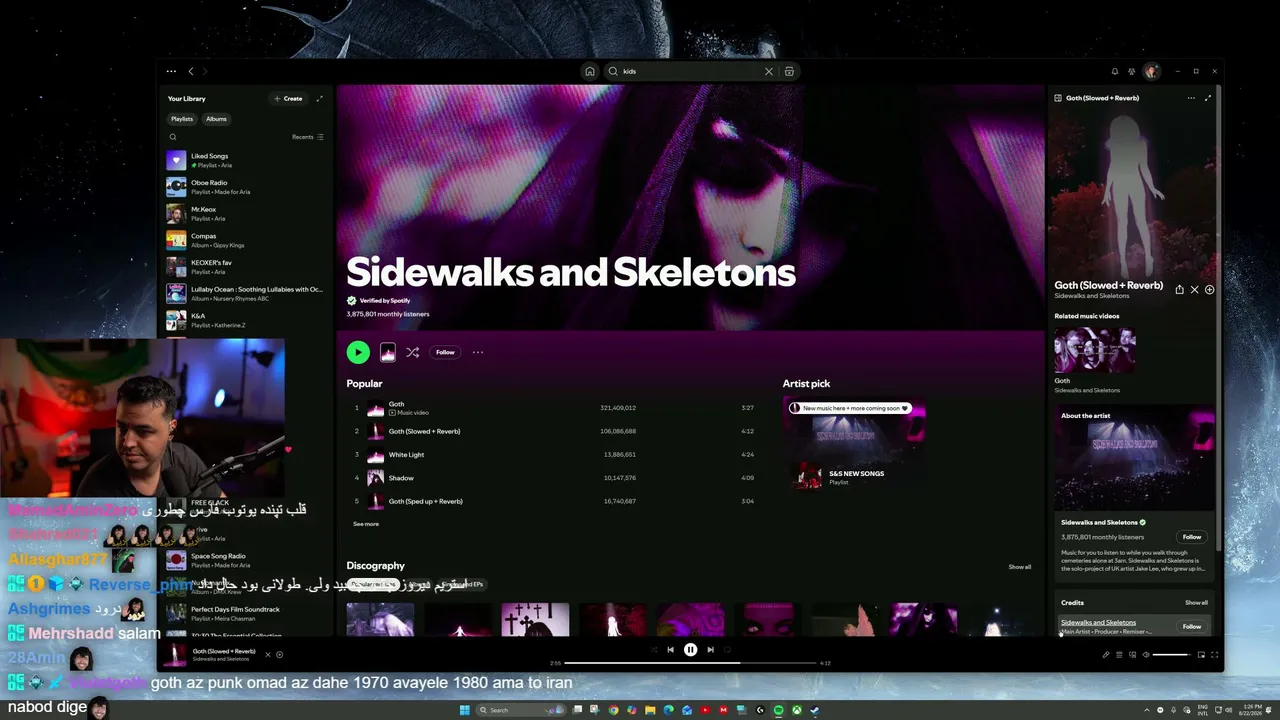Viewport: 1280px width, 720px height.
Task: Play the popular track Goth
Action: pyautogui.click(x=554, y=408)
